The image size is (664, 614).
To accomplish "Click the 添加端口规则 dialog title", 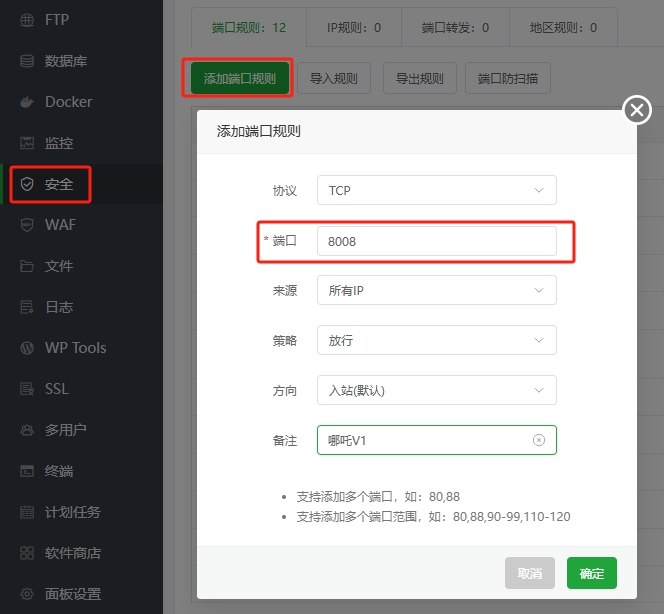I will pos(259,131).
